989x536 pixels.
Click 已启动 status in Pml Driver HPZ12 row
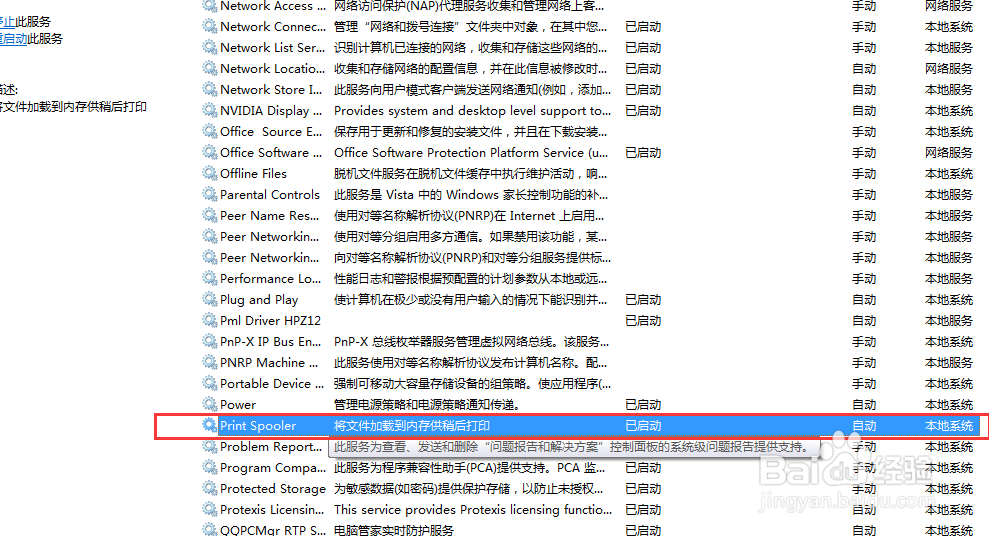[643, 320]
